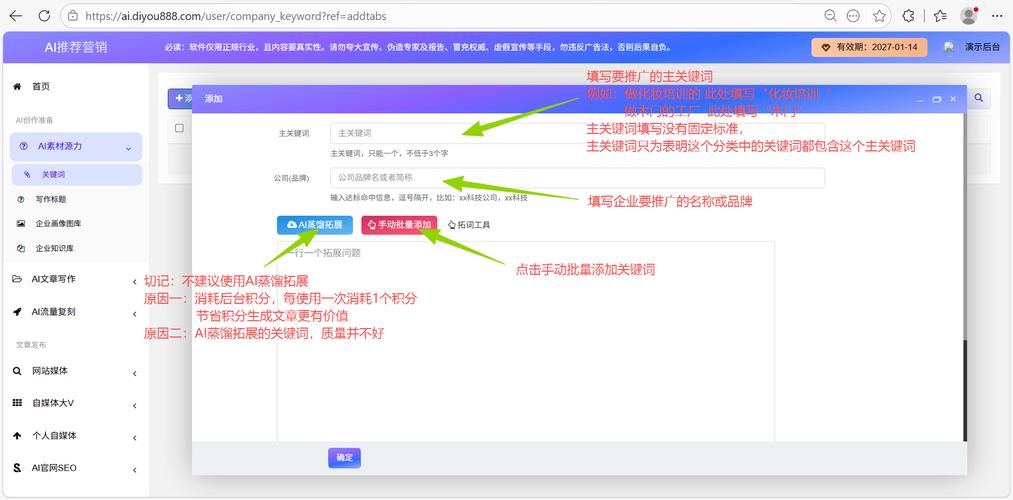The image size is (1013, 500).
Task: Click the search magnifier button at top right
Action: point(979,98)
